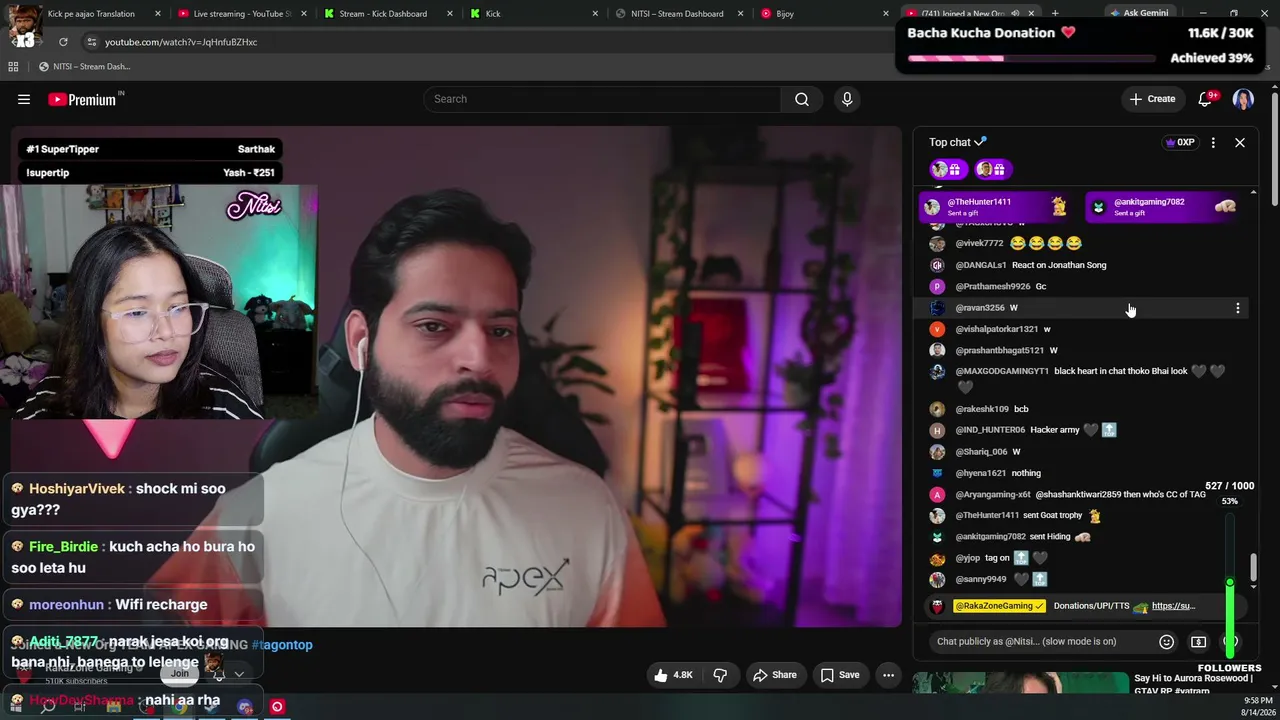Open the YouTube guide hamburger menu

tap(24, 99)
